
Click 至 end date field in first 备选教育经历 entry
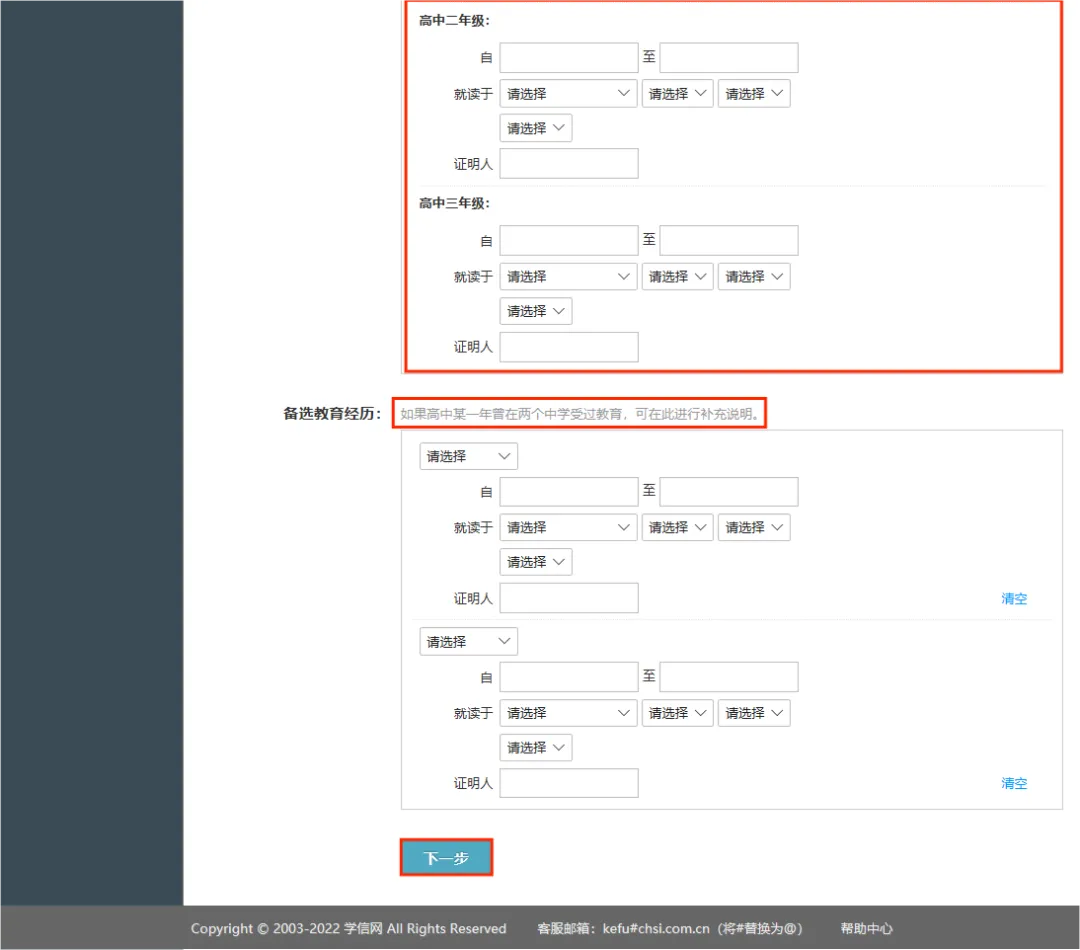click(728, 492)
